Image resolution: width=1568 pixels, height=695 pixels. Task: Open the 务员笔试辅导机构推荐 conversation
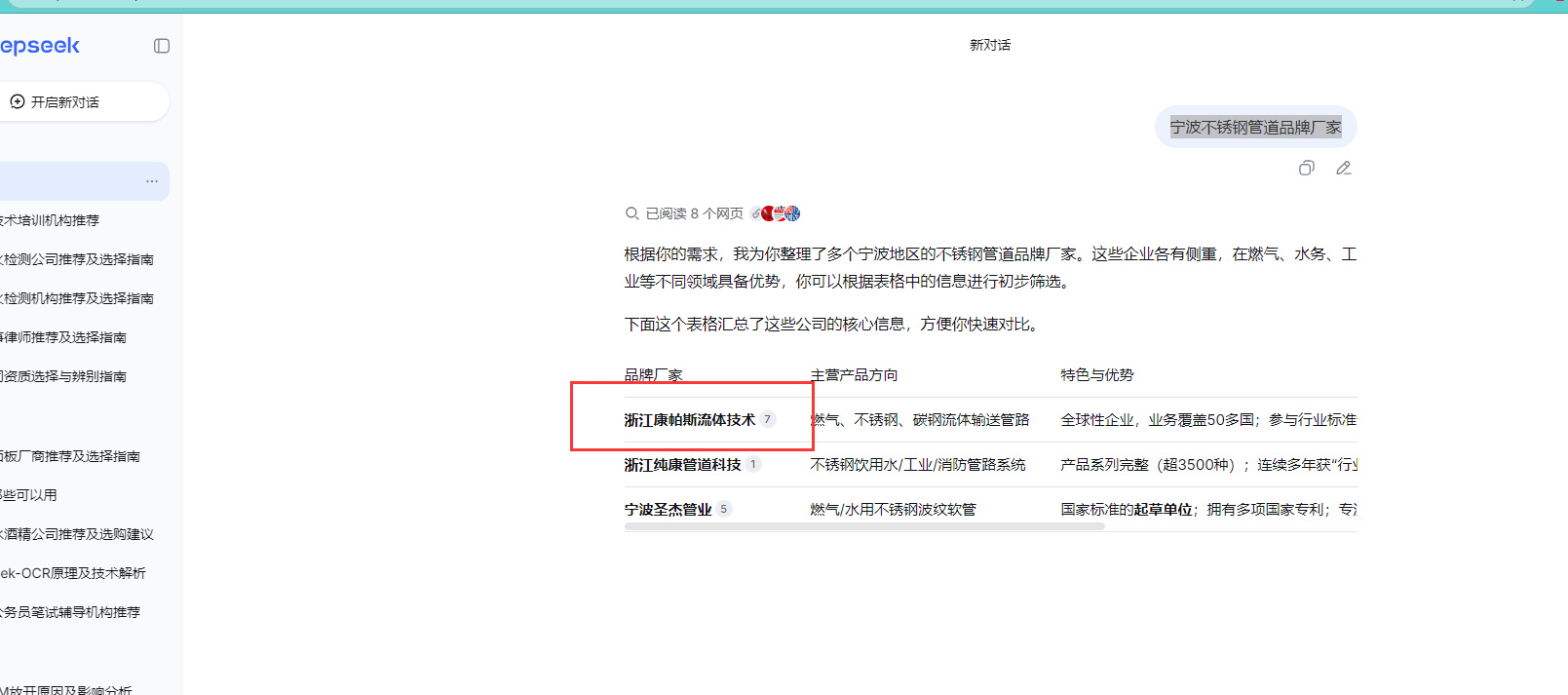coord(70,612)
